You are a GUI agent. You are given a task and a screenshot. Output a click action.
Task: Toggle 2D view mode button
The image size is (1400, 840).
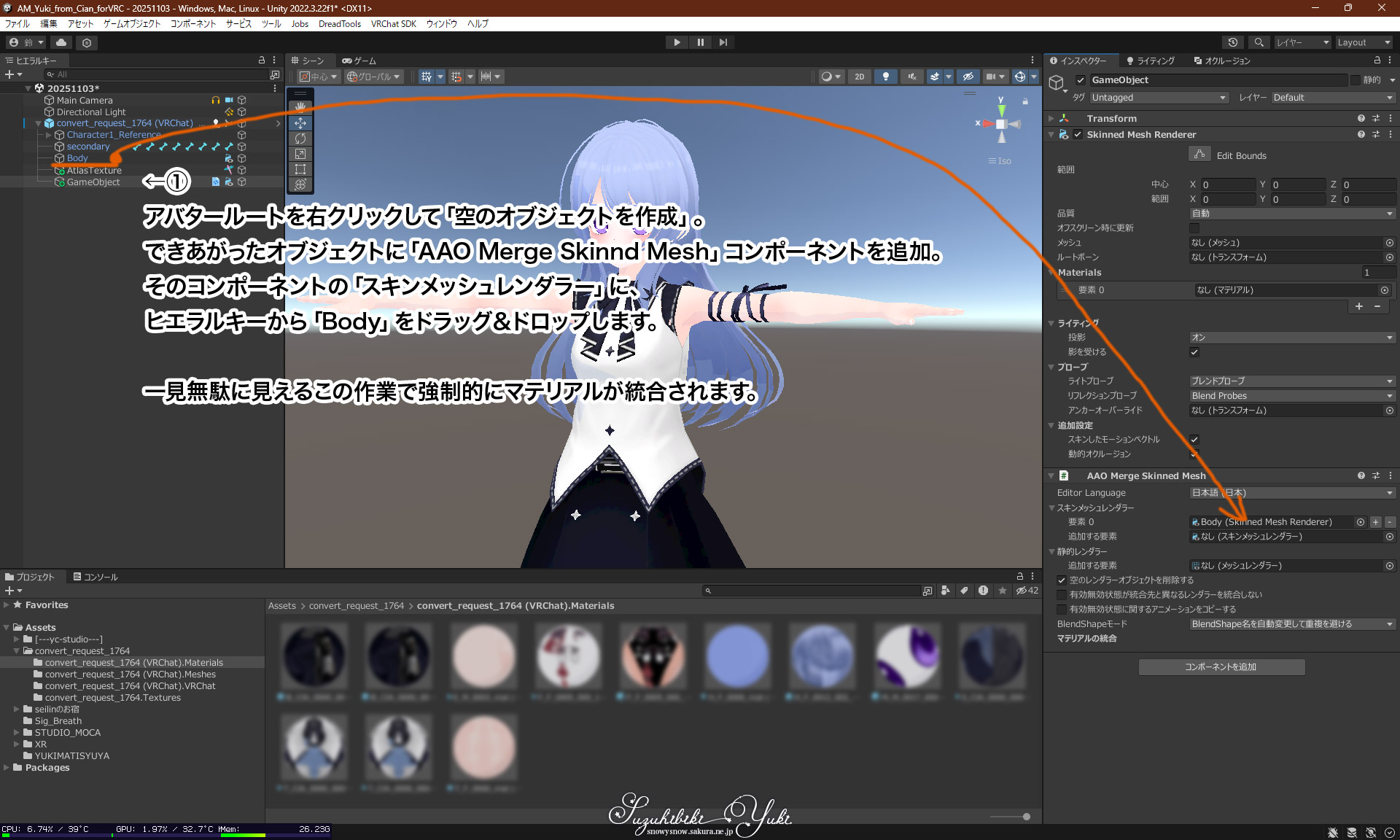tap(860, 77)
